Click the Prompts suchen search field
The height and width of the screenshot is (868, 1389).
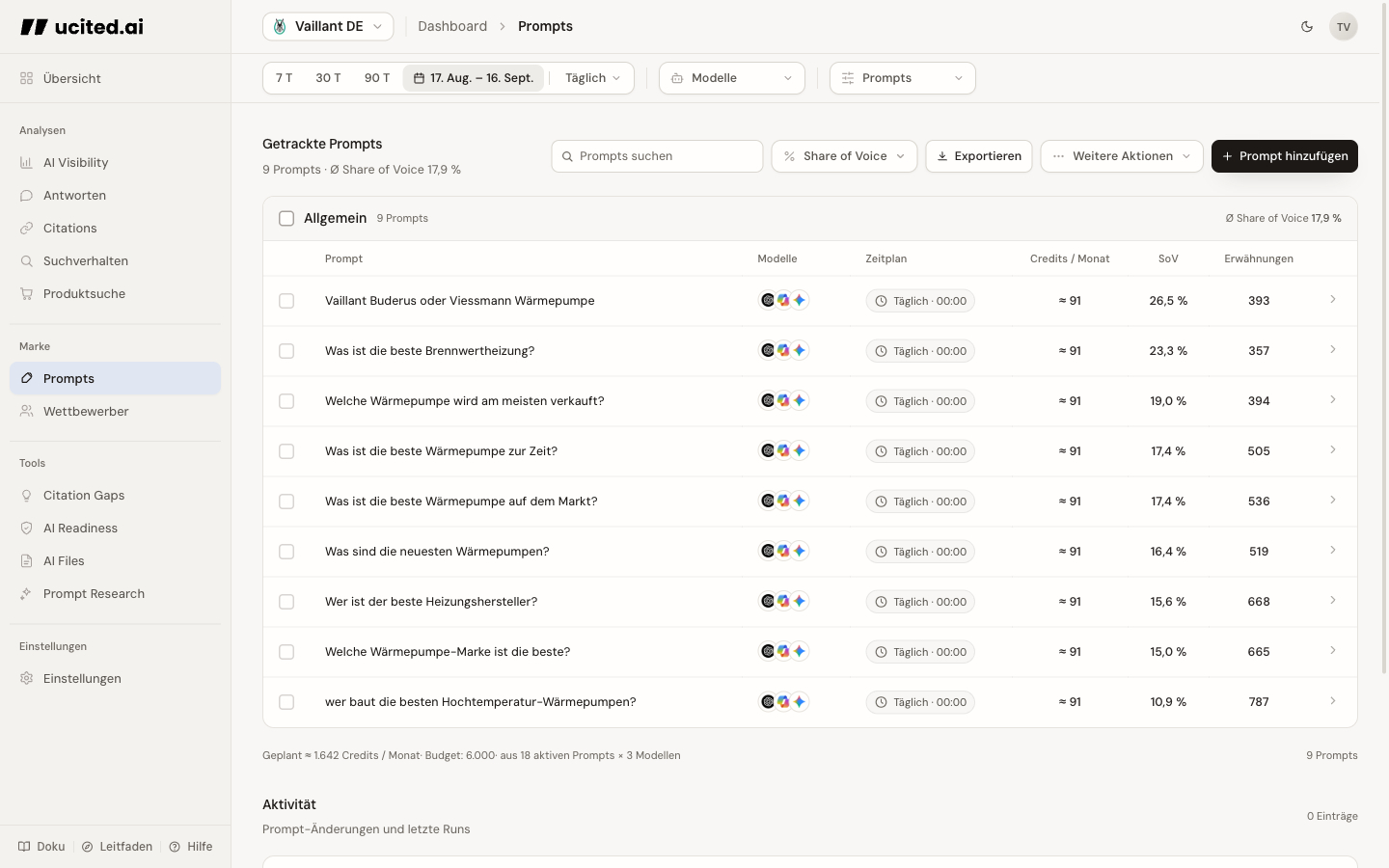point(658,156)
